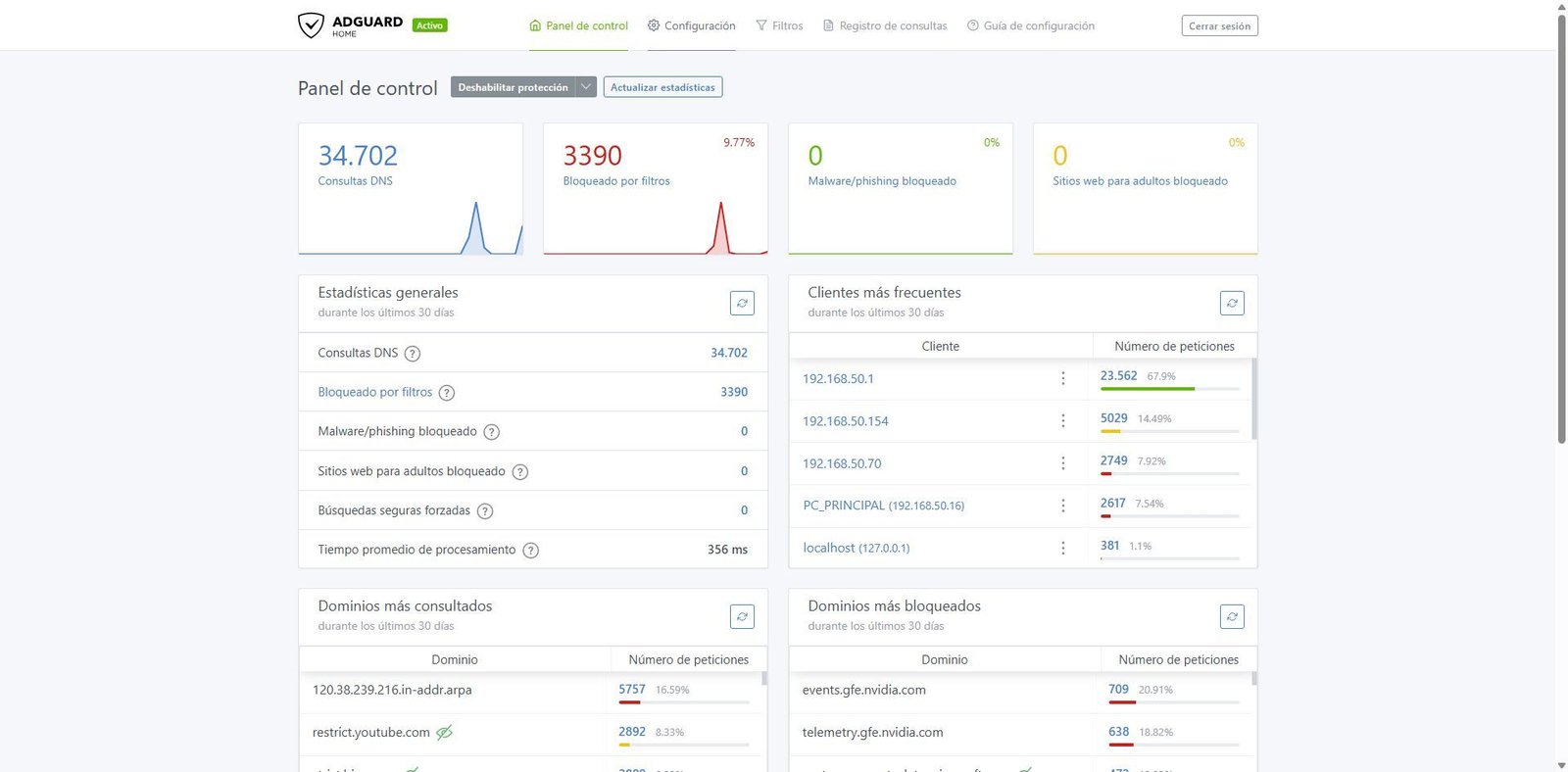Click the AdGuard Home shield logo
The height and width of the screenshot is (772, 1568).
[311, 25]
